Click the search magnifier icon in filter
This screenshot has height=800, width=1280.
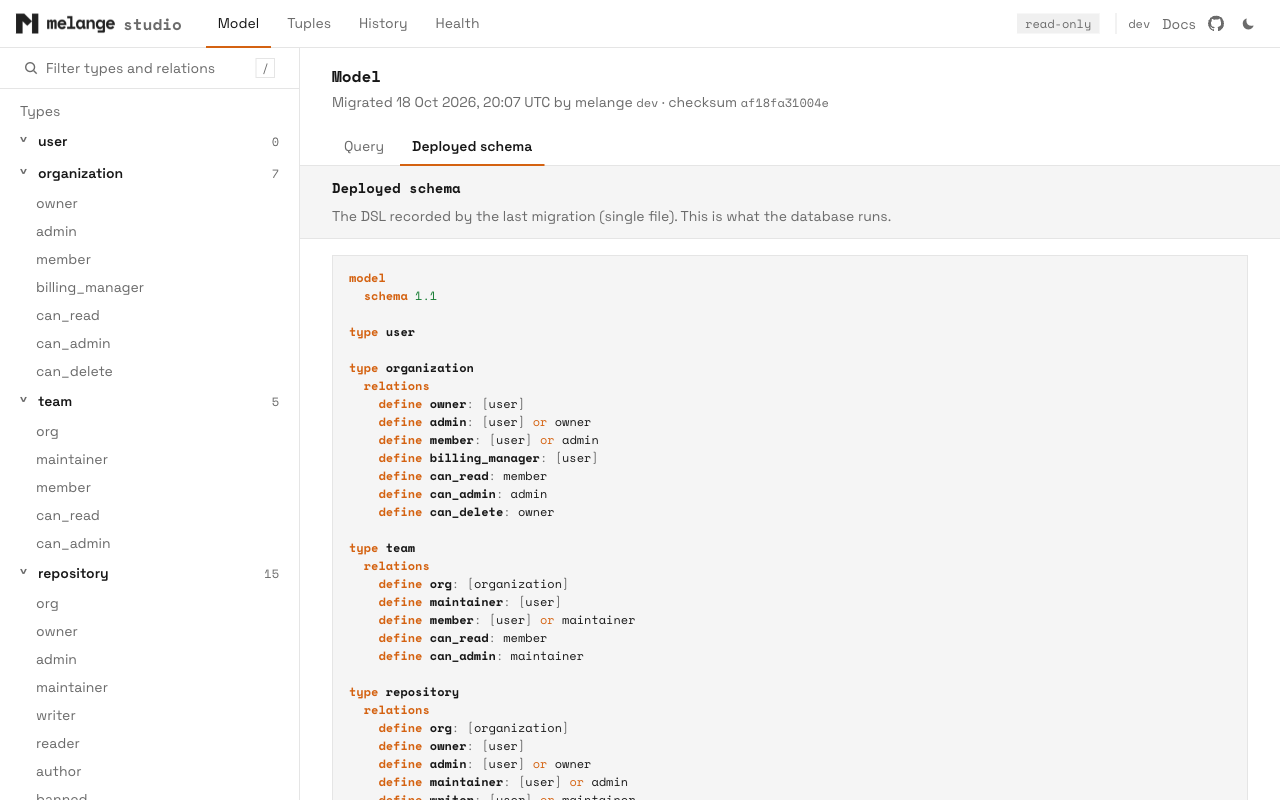(x=31, y=68)
